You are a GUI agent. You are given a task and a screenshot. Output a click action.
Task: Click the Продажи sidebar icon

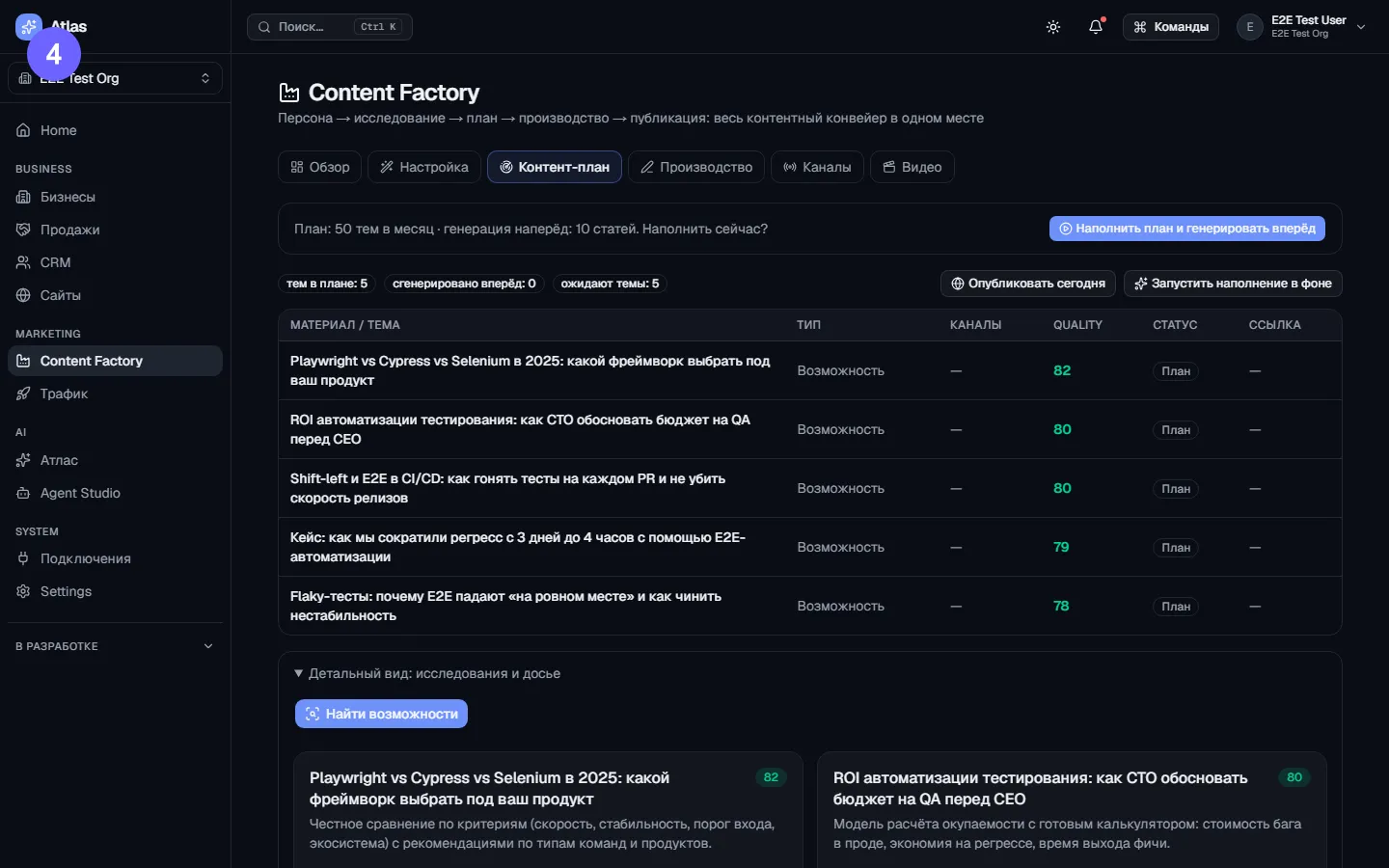point(23,230)
